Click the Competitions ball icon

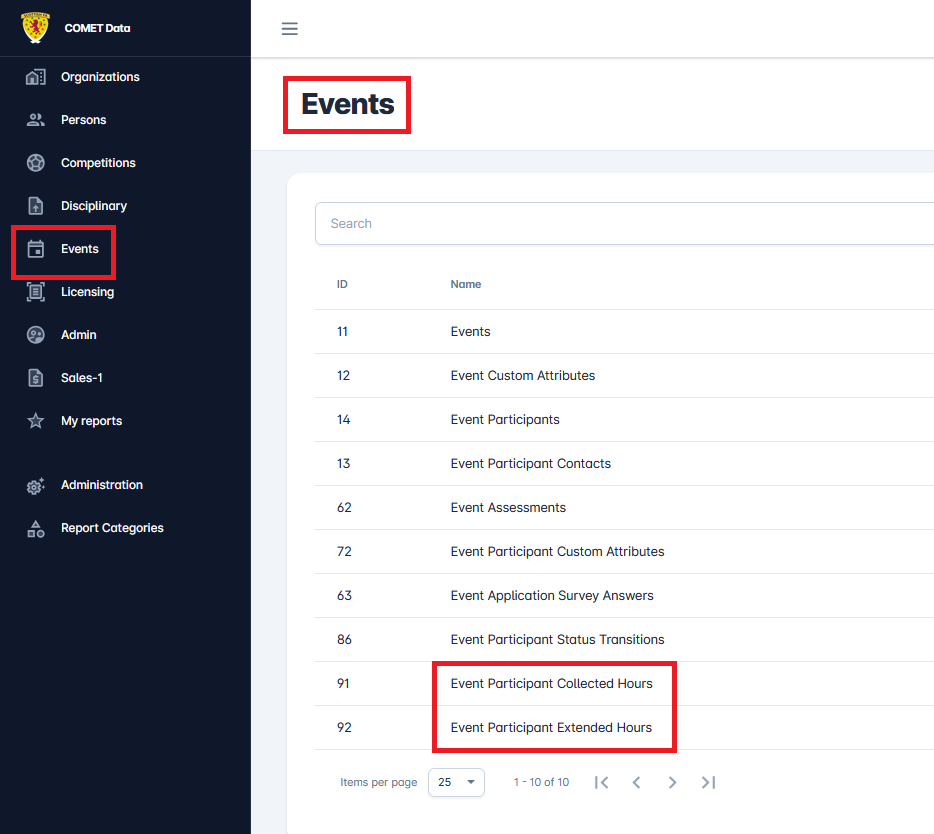35,162
